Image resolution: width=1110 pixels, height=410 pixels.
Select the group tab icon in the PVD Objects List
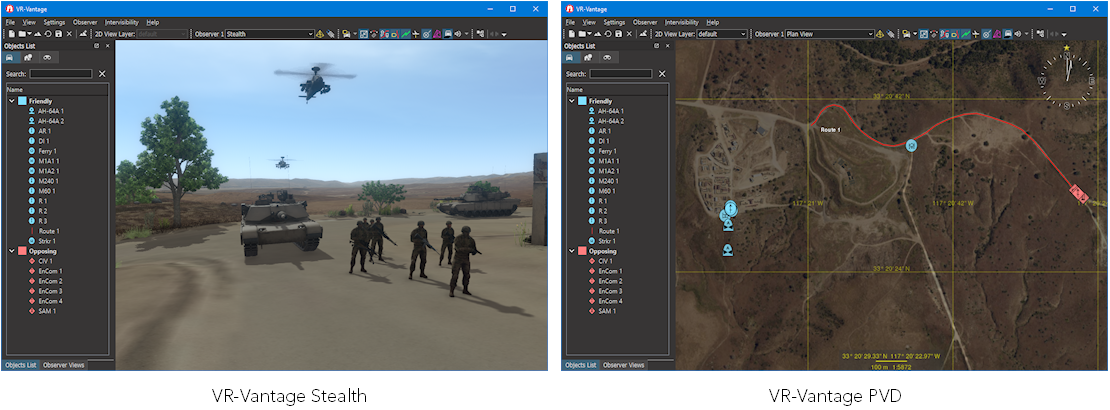click(588, 57)
